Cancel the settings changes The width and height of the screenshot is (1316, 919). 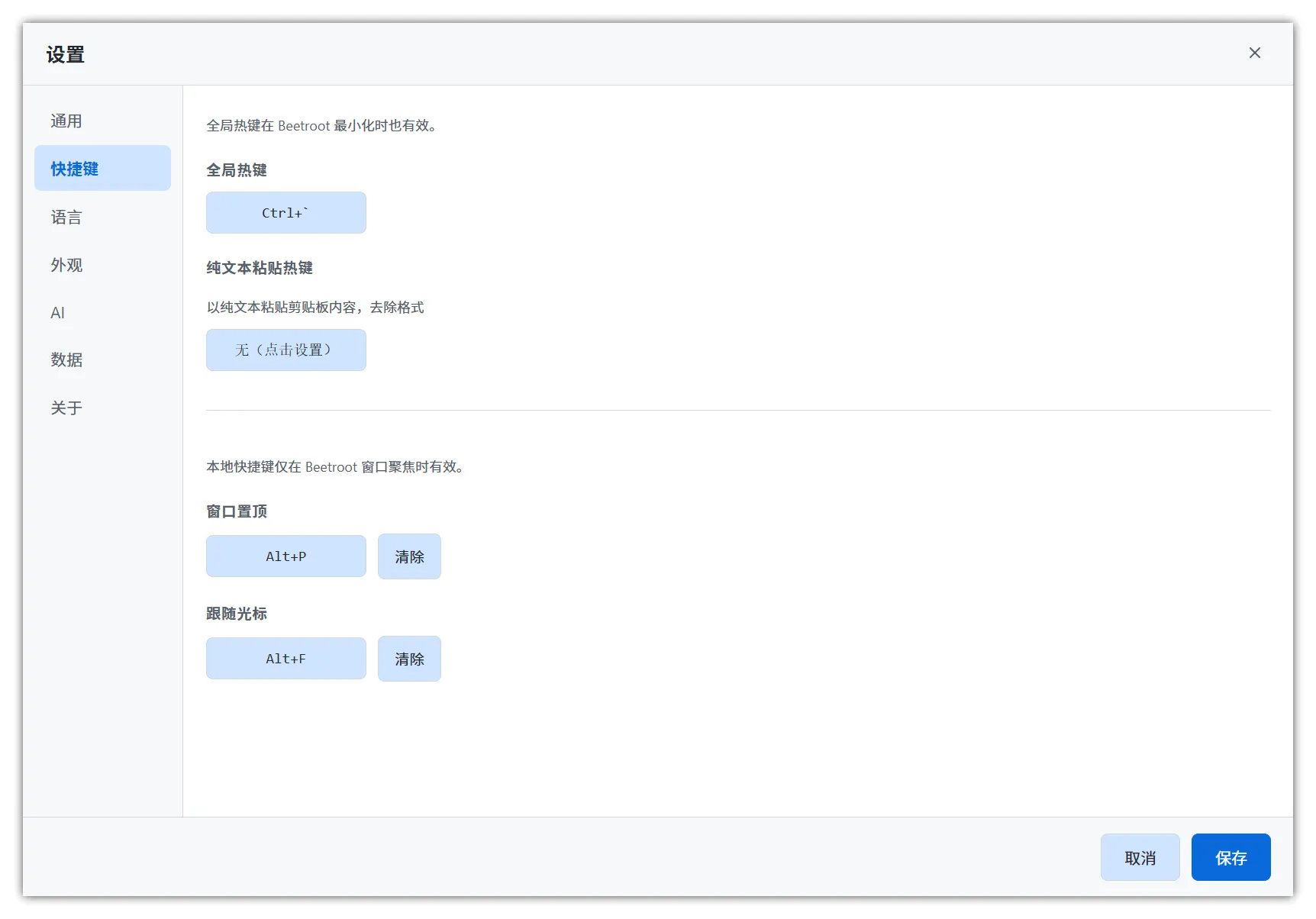pyautogui.click(x=1140, y=857)
